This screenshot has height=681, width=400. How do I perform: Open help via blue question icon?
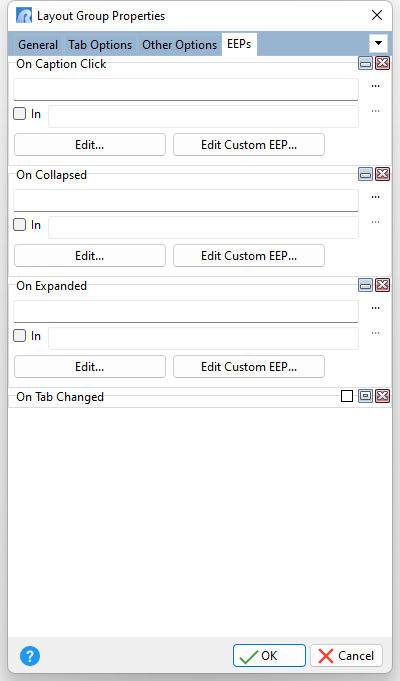pos(30,655)
